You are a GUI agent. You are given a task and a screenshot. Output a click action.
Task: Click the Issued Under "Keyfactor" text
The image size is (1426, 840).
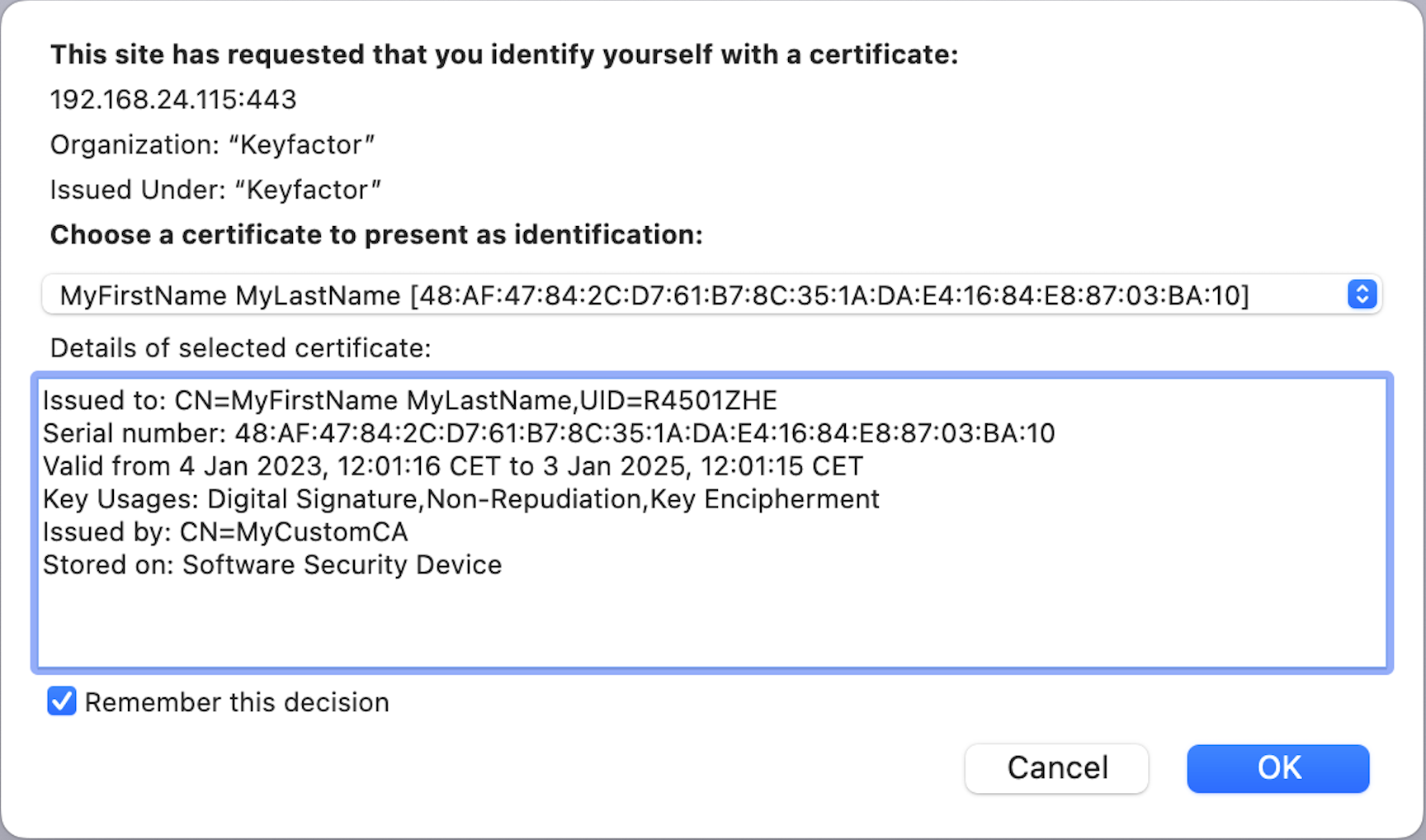click(215, 190)
